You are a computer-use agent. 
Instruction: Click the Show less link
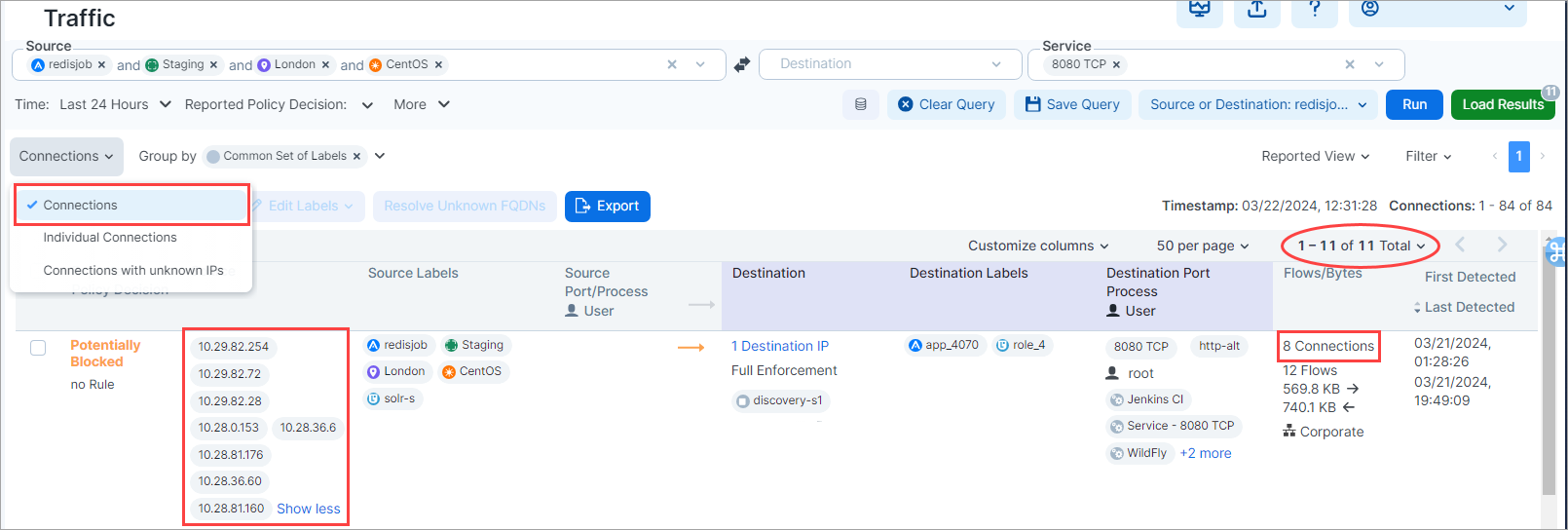point(308,509)
